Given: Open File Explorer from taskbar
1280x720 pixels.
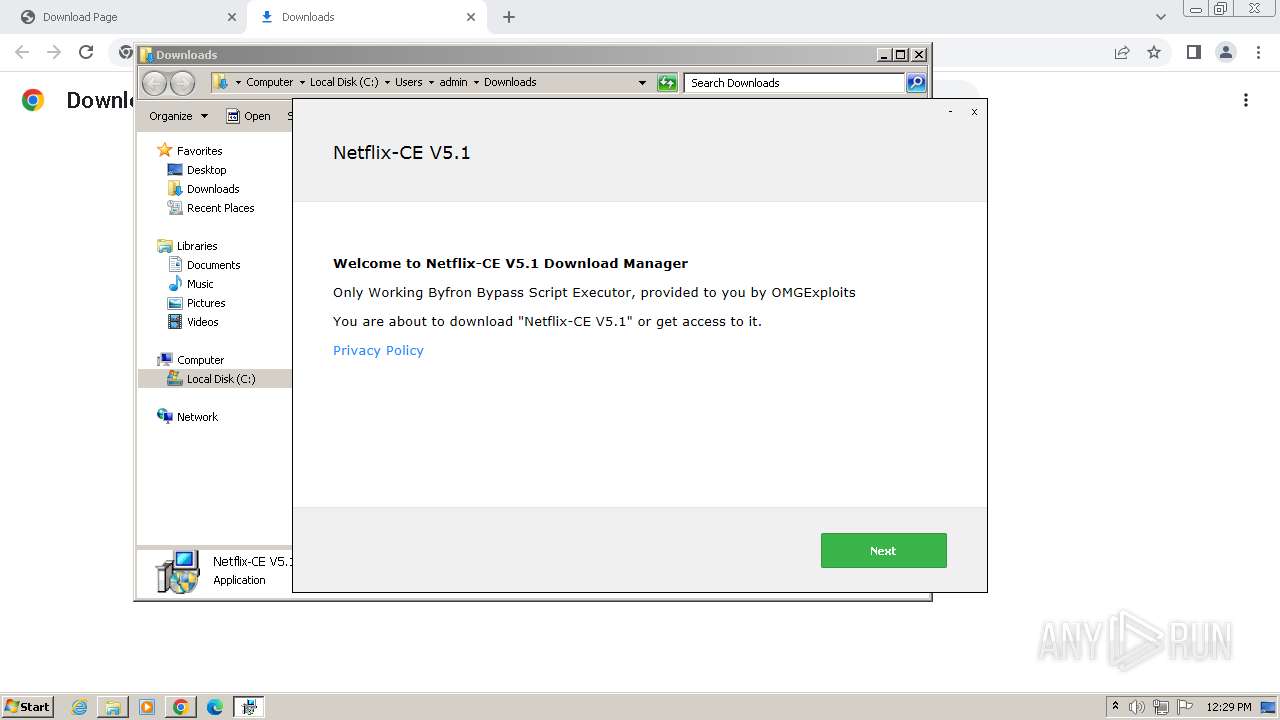Looking at the screenshot, I should (x=113, y=707).
